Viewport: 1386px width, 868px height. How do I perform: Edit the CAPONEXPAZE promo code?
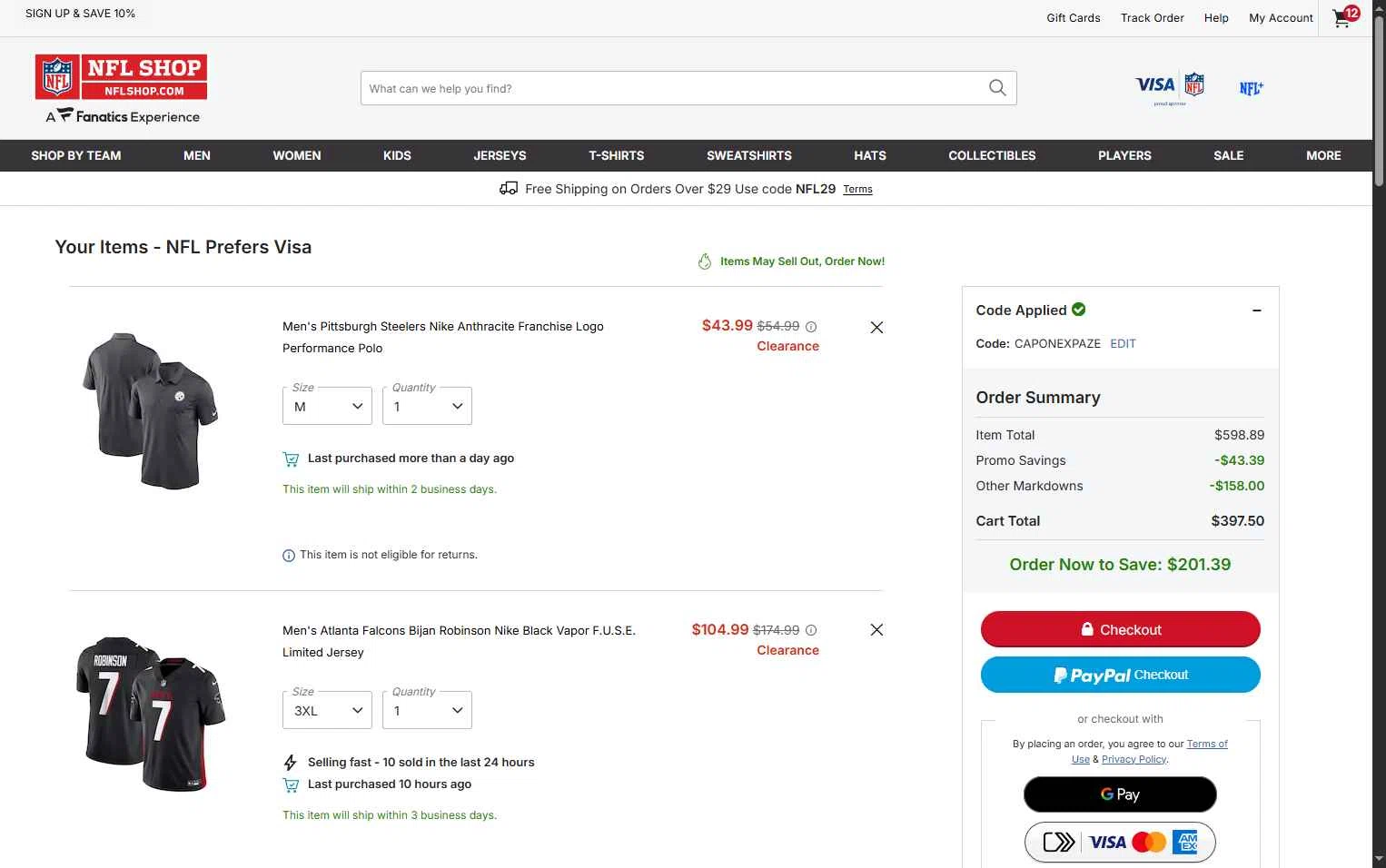coord(1123,343)
